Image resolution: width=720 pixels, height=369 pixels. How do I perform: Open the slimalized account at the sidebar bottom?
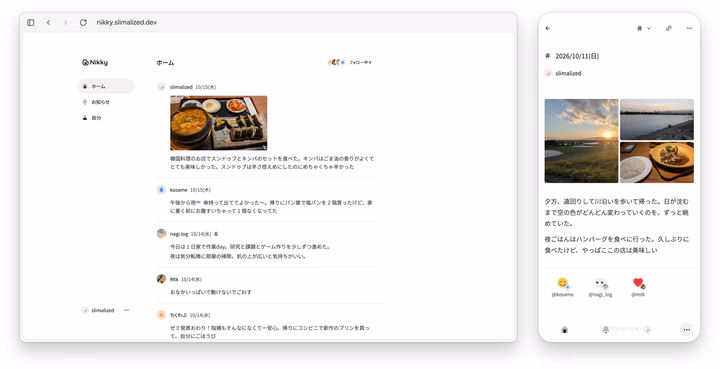pos(98,310)
